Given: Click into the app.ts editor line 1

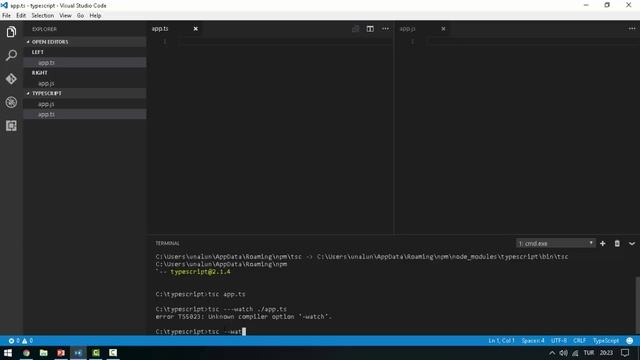Looking at the screenshot, I should coord(286,42).
